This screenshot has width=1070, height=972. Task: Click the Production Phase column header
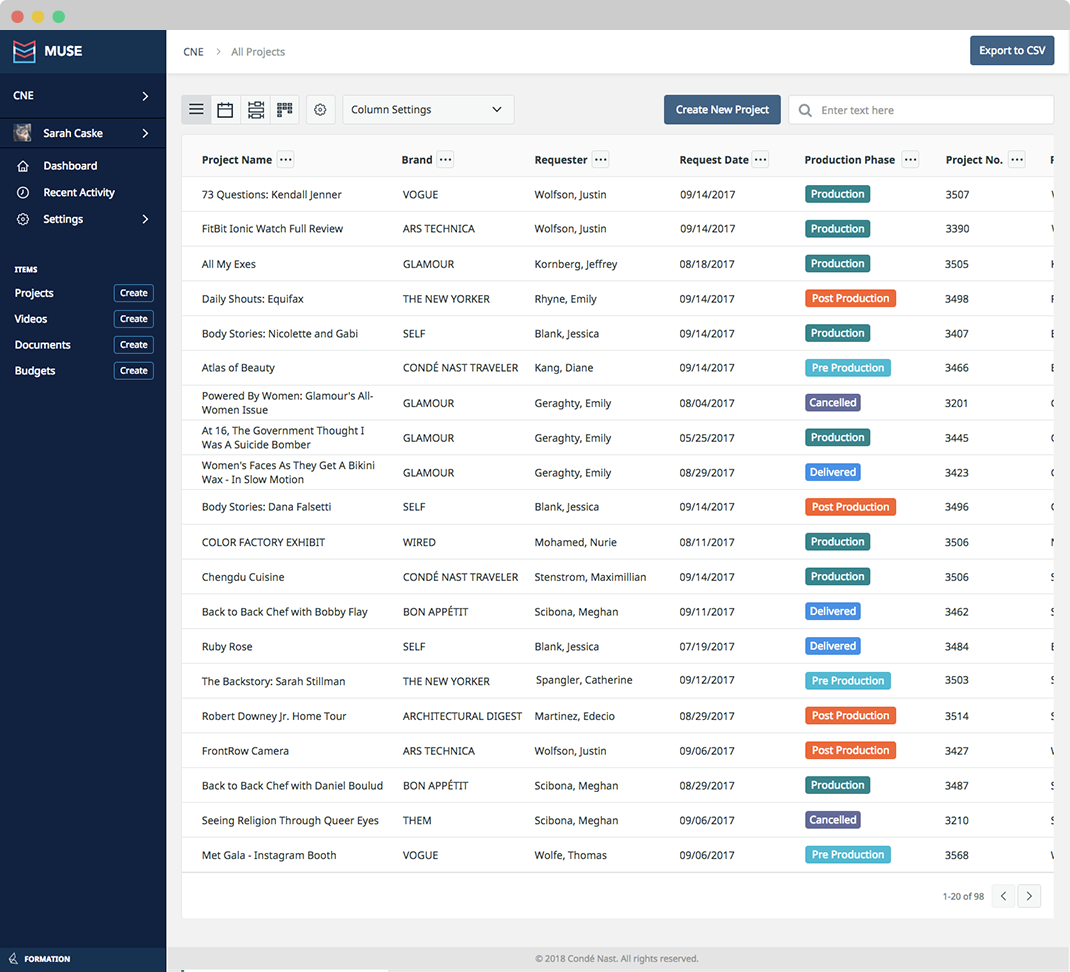(x=850, y=160)
